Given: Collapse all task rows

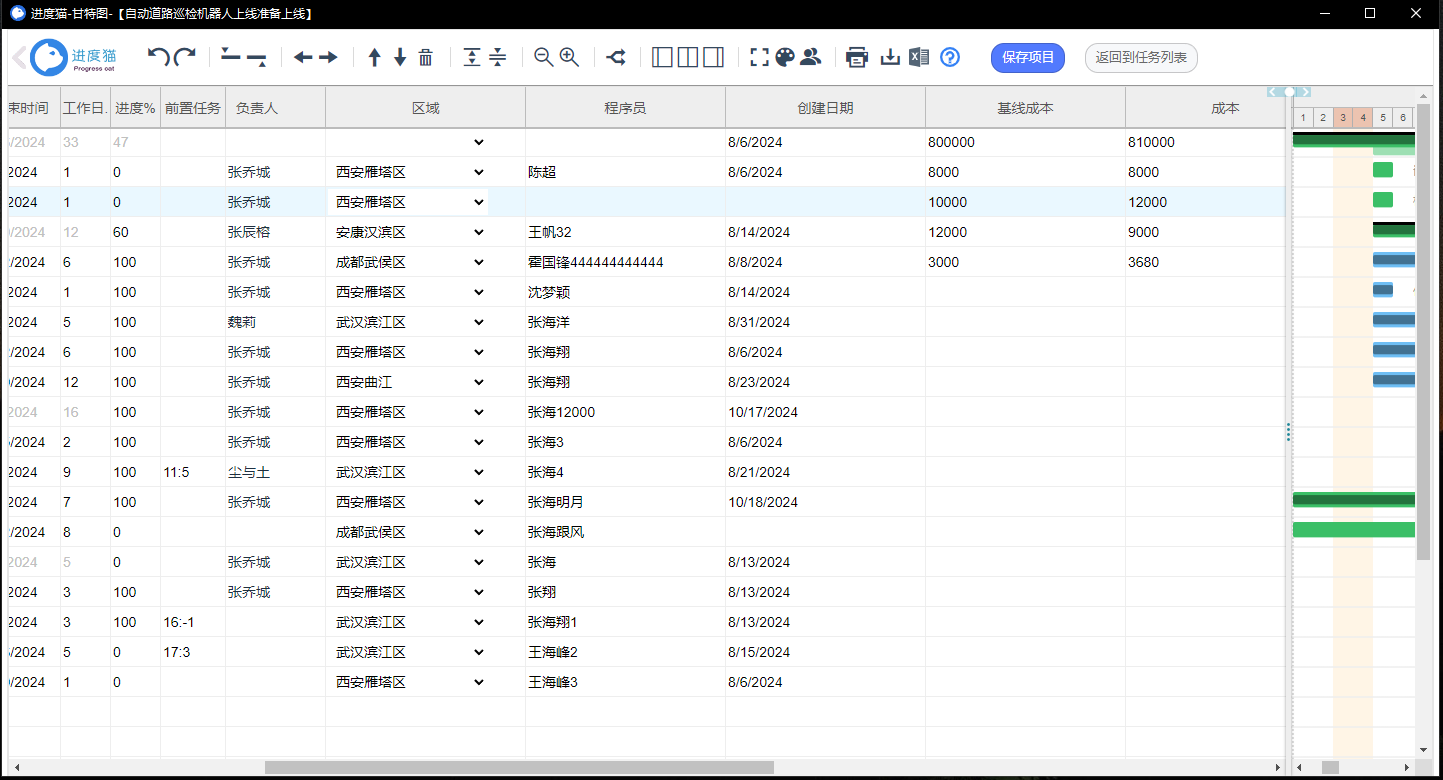Looking at the screenshot, I should coord(498,58).
